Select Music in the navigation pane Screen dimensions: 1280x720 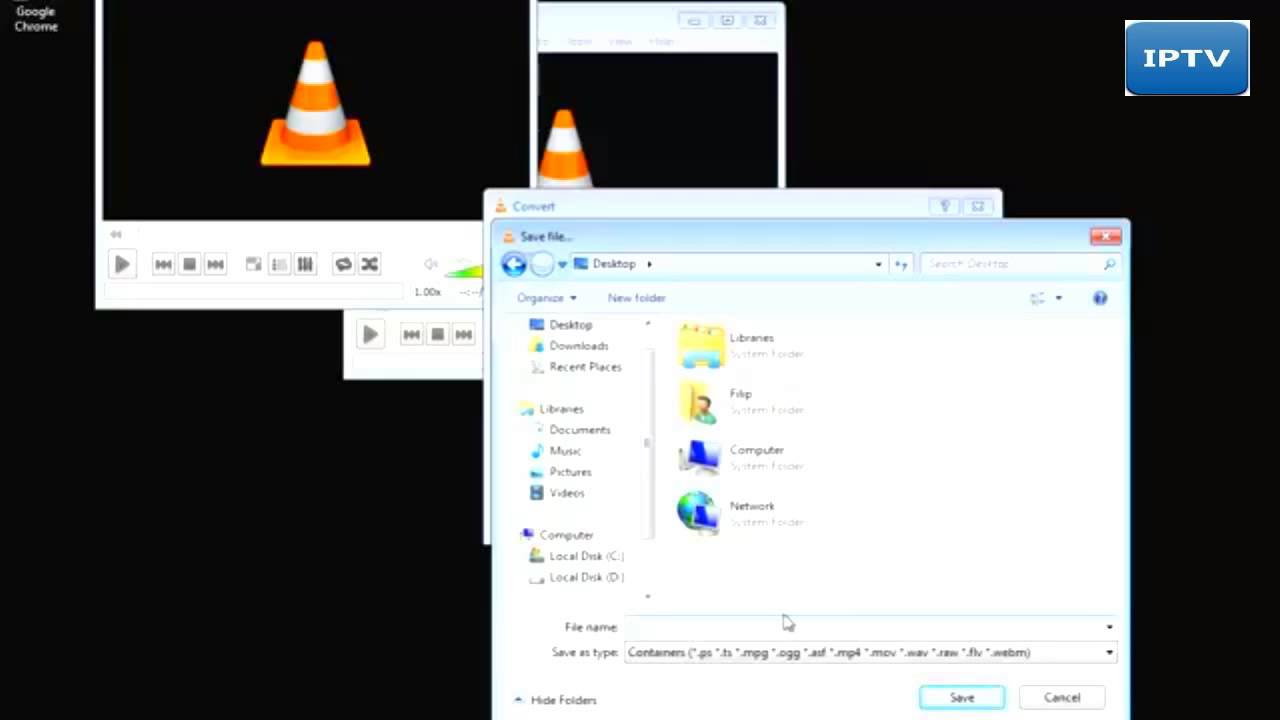click(565, 451)
